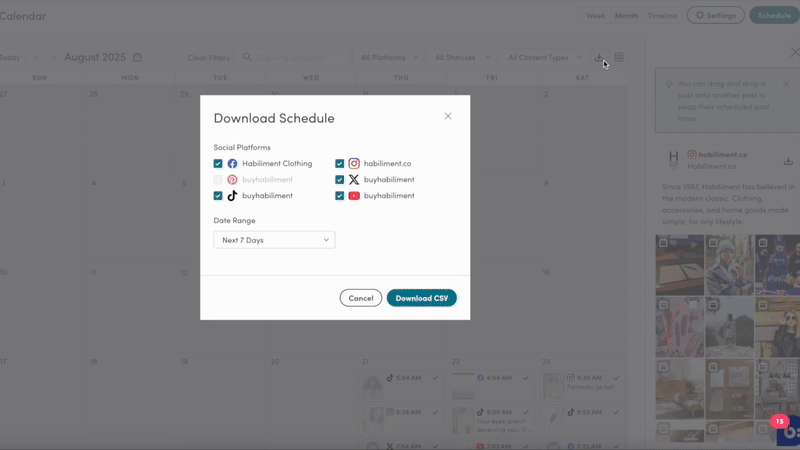Screen dimensions: 800x450
Task: Jump to Today in the calendar
Action: (x=10, y=58)
